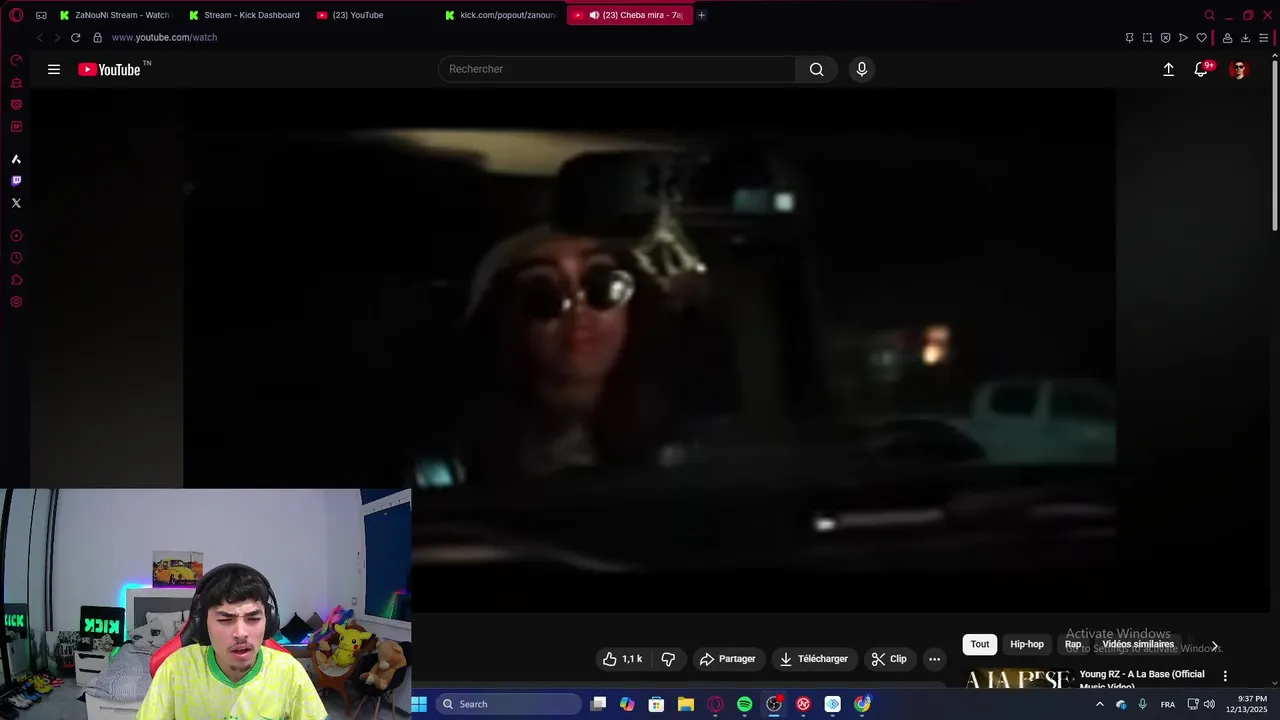Select the Cheba mira active tab
Viewport: 1280px width, 720px height.
point(629,15)
